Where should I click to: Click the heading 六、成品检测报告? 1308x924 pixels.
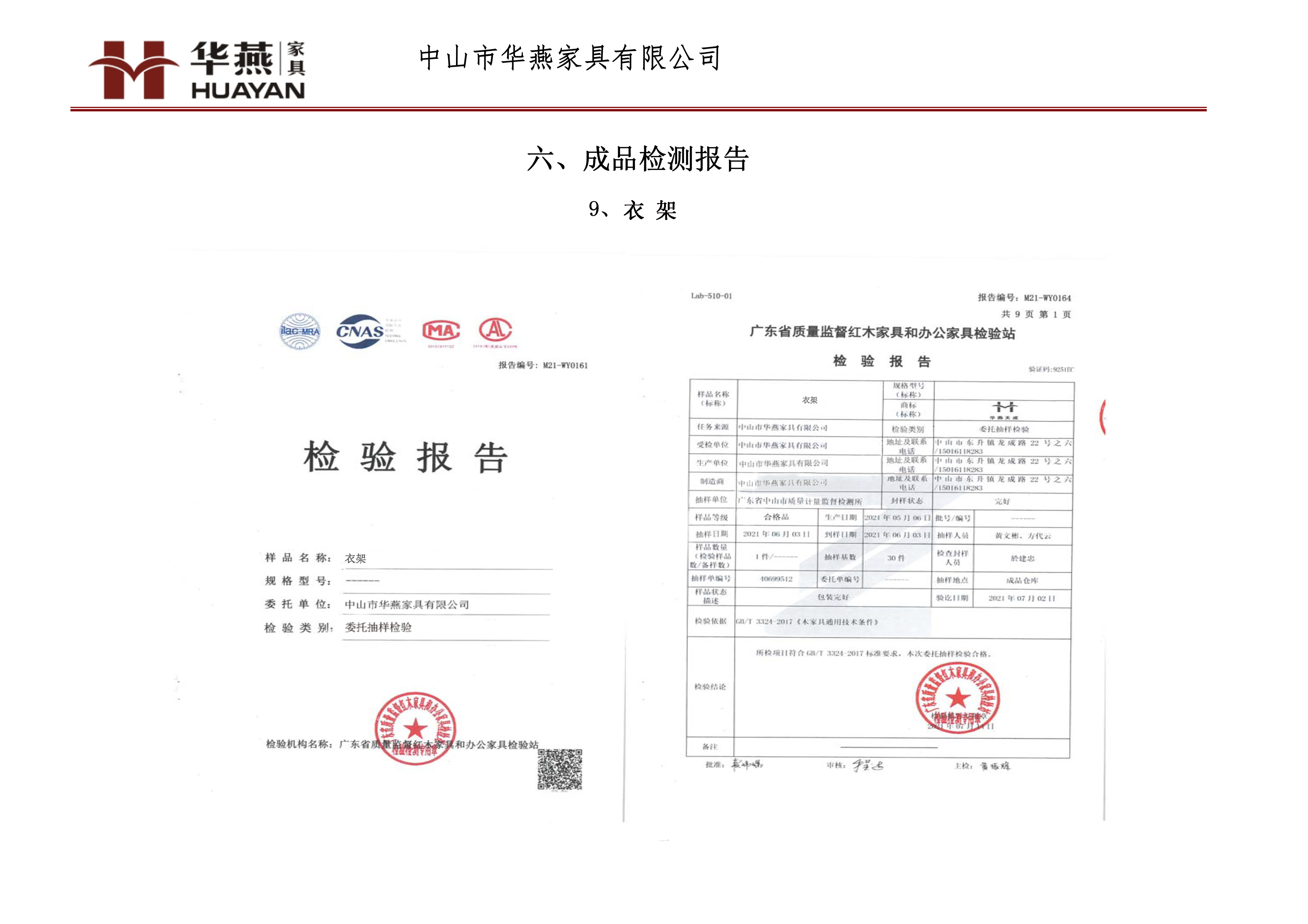(x=638, y=159)
